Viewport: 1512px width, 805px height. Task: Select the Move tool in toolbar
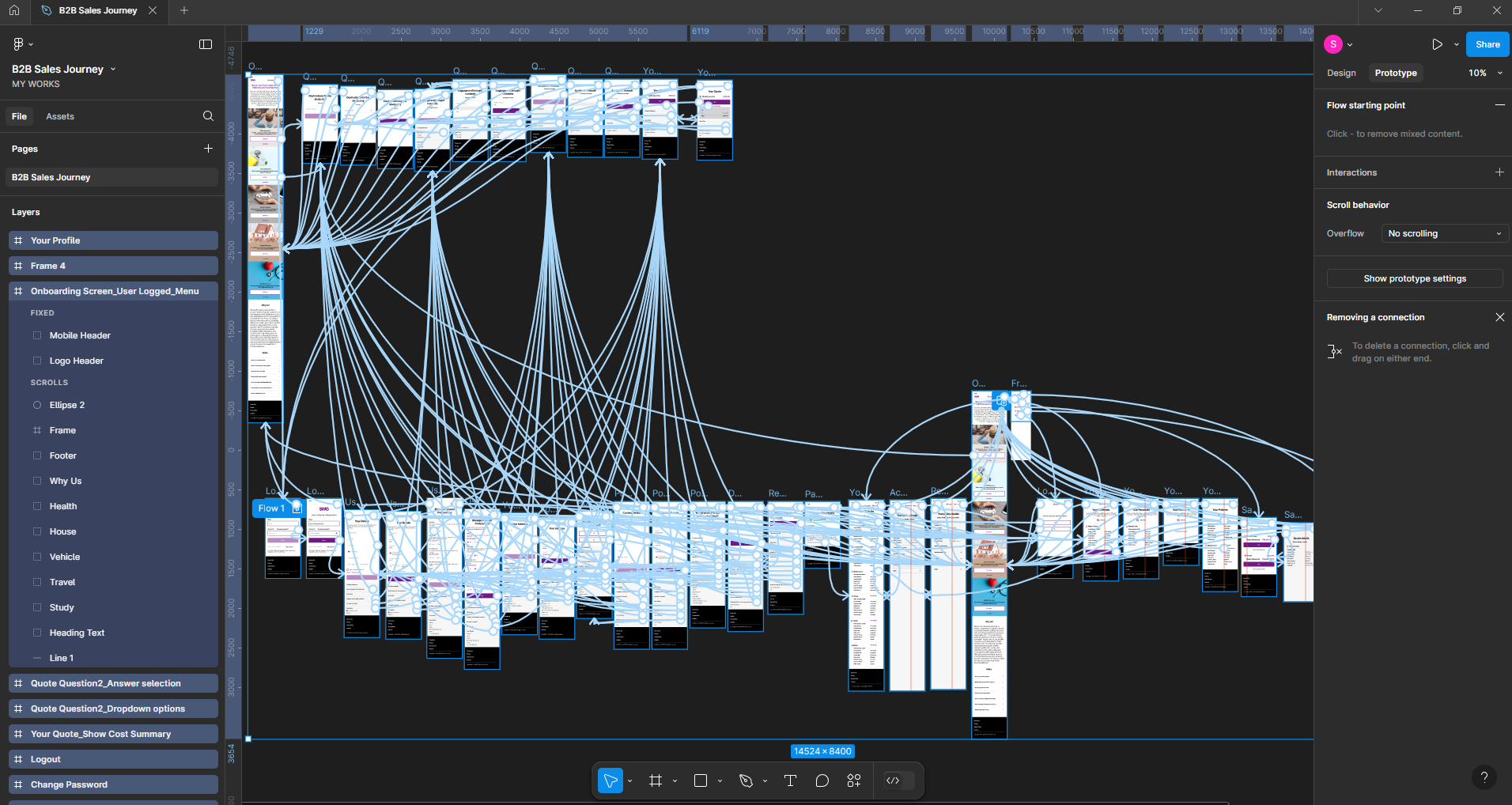click(610, 780)
